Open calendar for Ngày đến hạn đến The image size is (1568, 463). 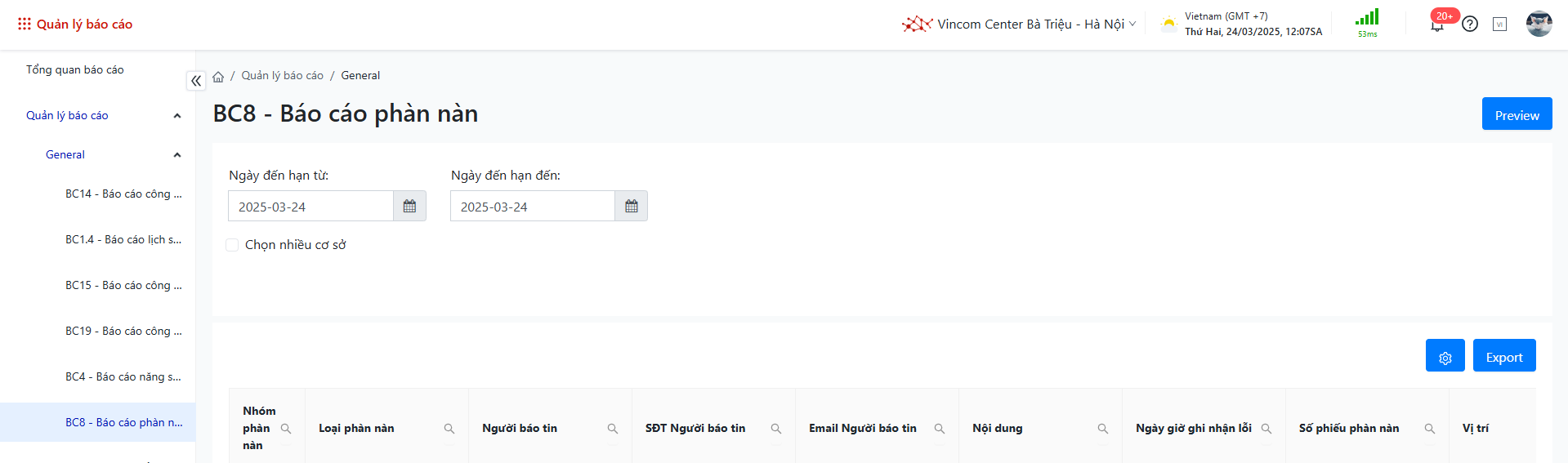(x=631, y=207)
